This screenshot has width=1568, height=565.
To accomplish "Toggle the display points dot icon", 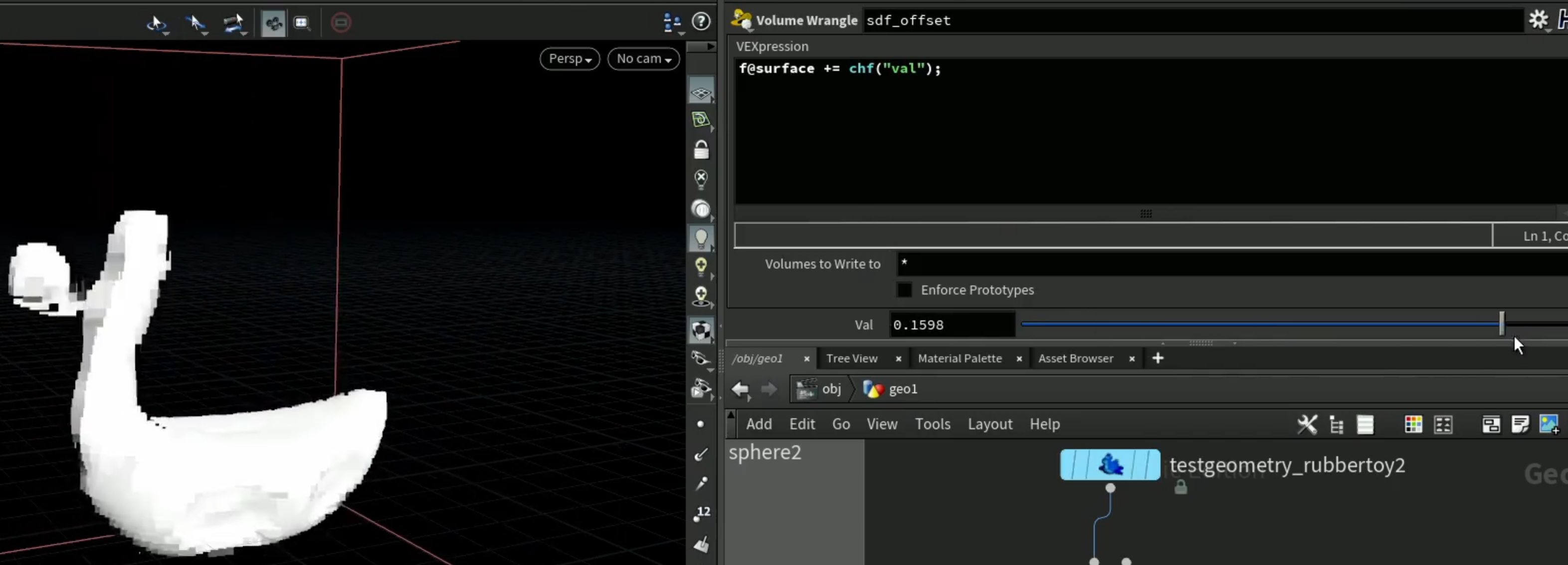I will point(701,424).
